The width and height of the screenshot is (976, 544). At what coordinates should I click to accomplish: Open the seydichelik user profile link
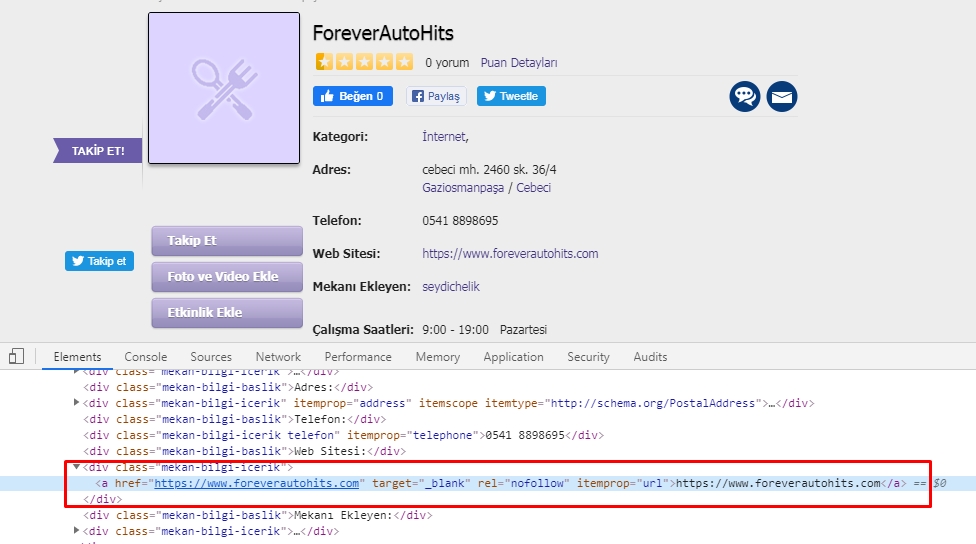451,286
